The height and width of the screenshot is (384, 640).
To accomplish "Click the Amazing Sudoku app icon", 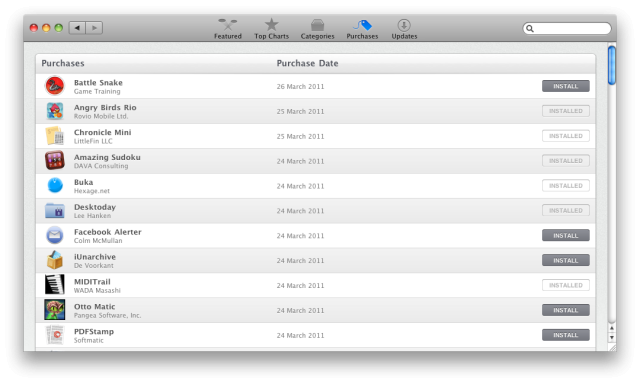I will [x=55, y=160].
